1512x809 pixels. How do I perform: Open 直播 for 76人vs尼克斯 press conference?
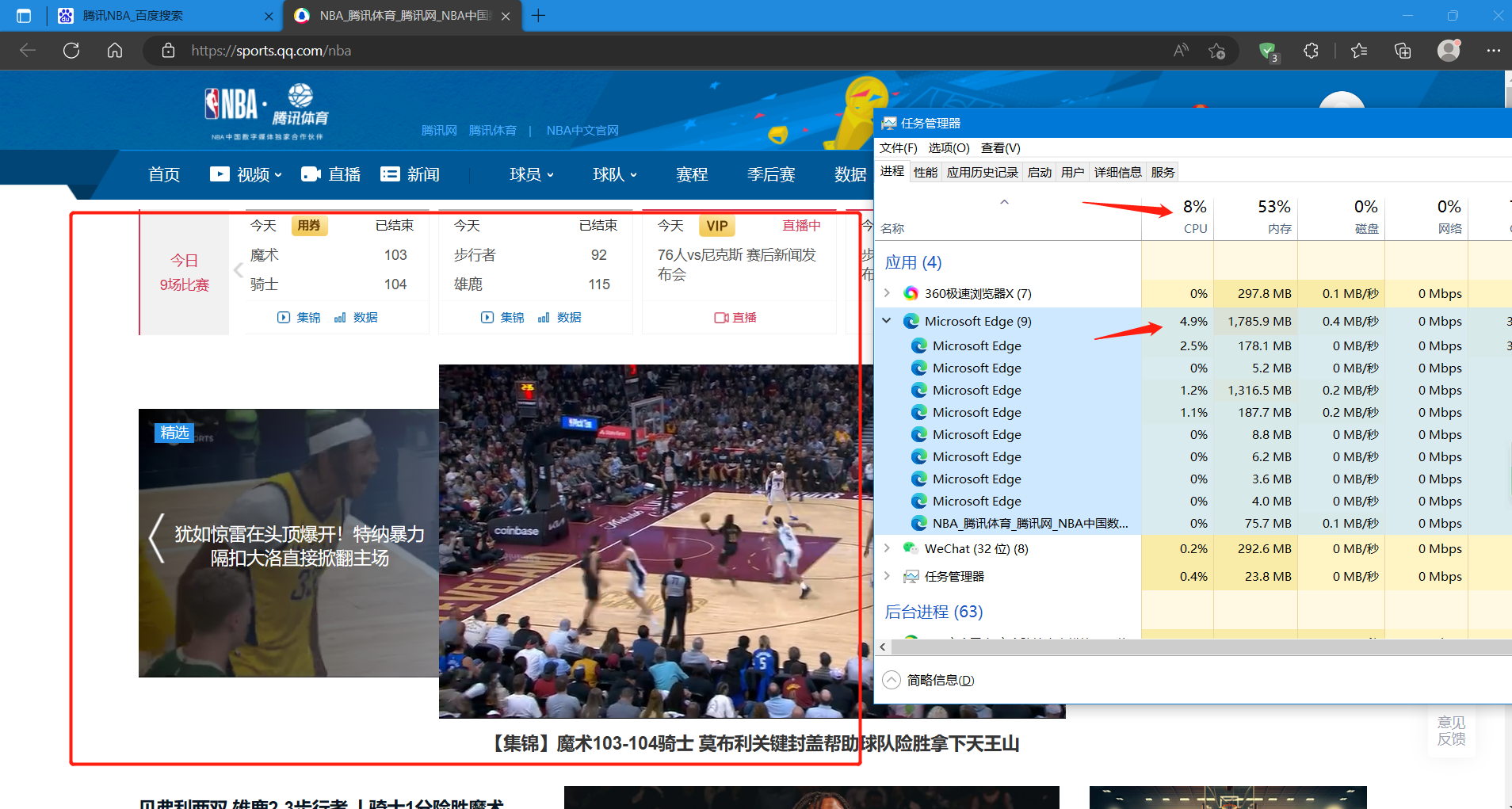[x=735, y=317]
